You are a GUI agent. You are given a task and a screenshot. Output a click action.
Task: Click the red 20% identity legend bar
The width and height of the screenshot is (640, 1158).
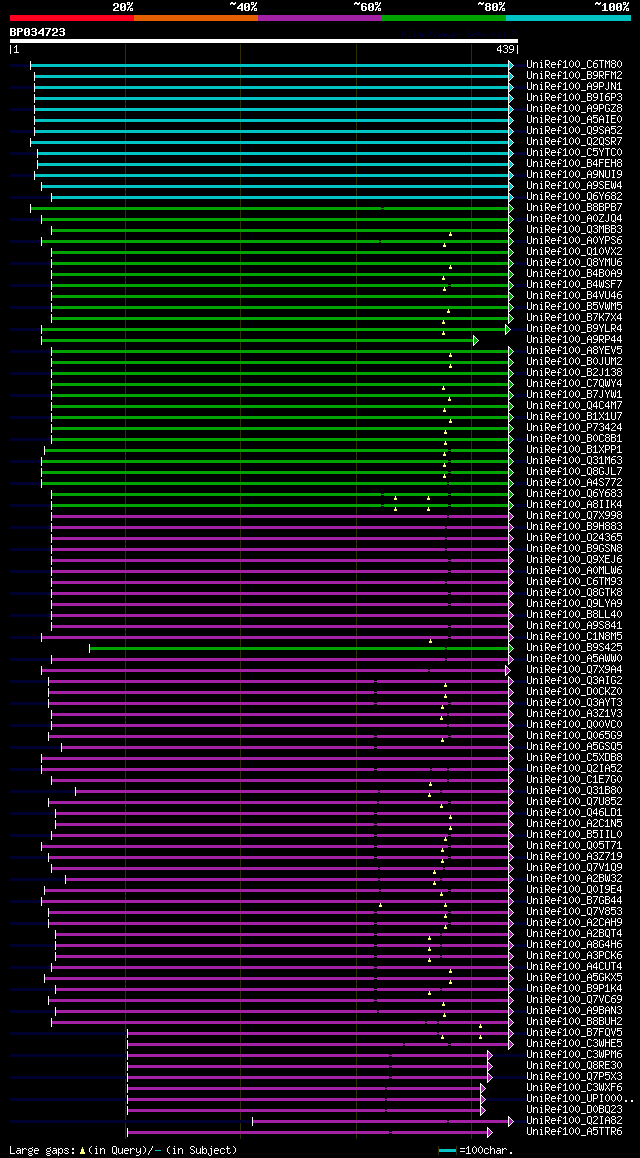pos(72,17)
